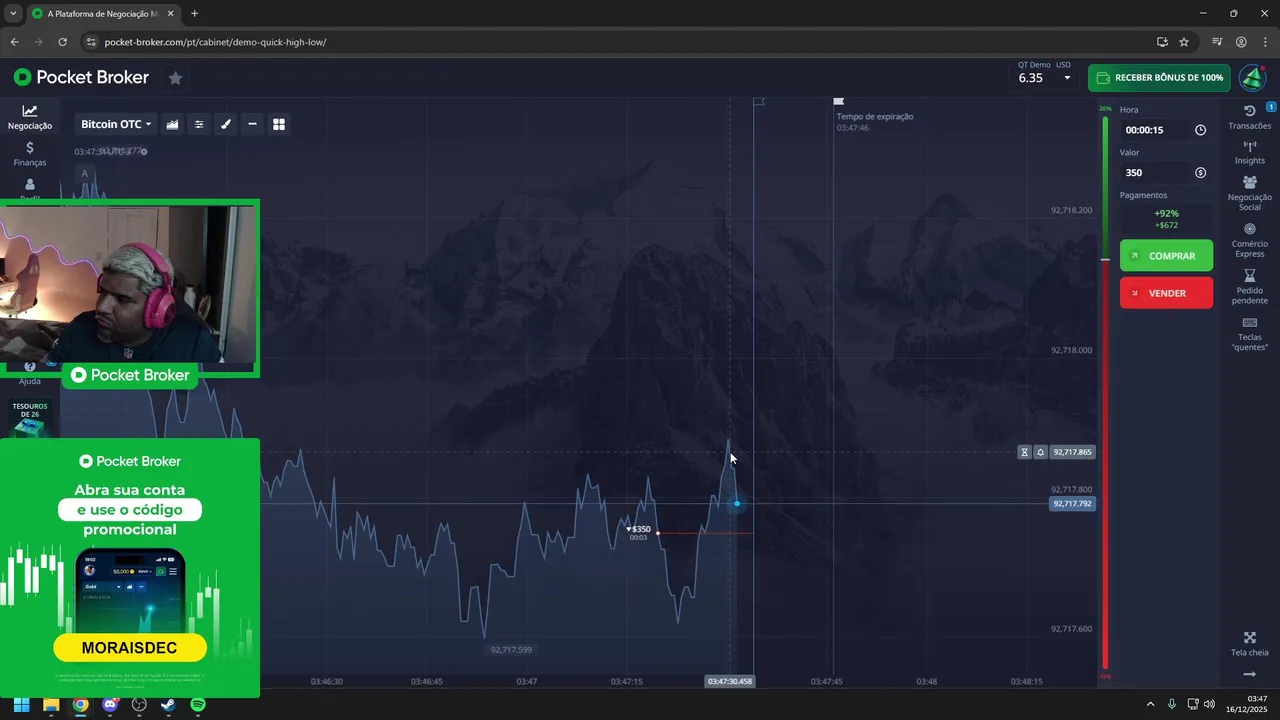Open the browser tab list dropdown
The height and width of the screenshot is (720, 1280).
[13, 14]
